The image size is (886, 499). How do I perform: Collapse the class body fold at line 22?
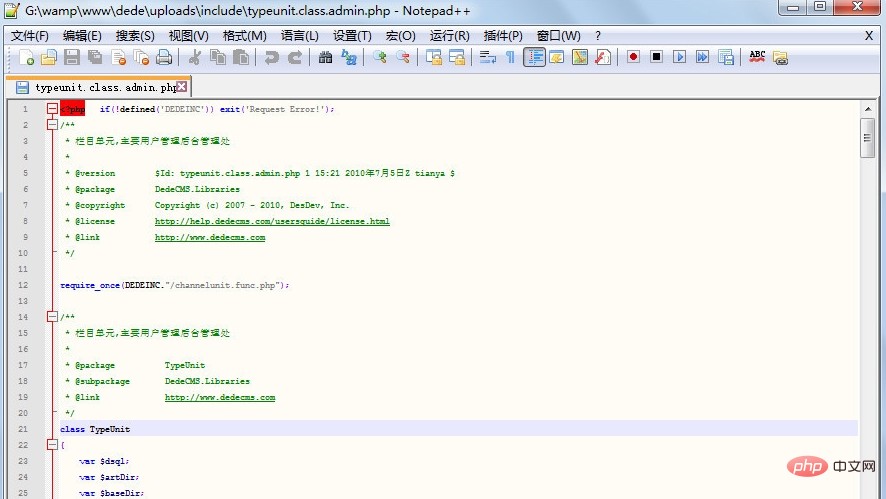click(52, 445)
